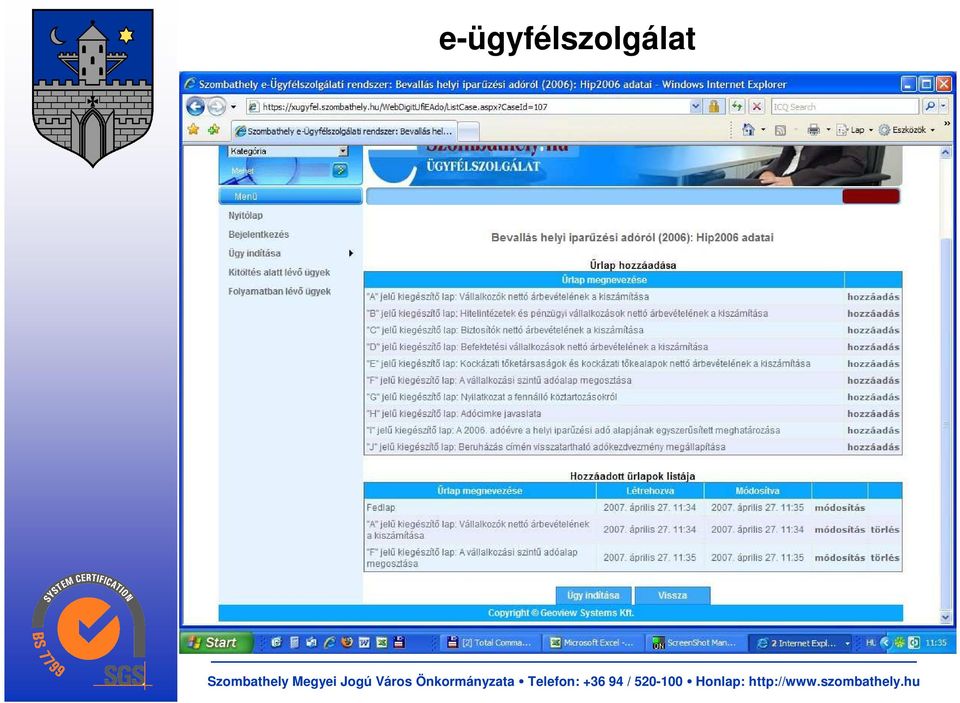Select Ügy indítása in the left menu
960x703 pixels.
254,253
